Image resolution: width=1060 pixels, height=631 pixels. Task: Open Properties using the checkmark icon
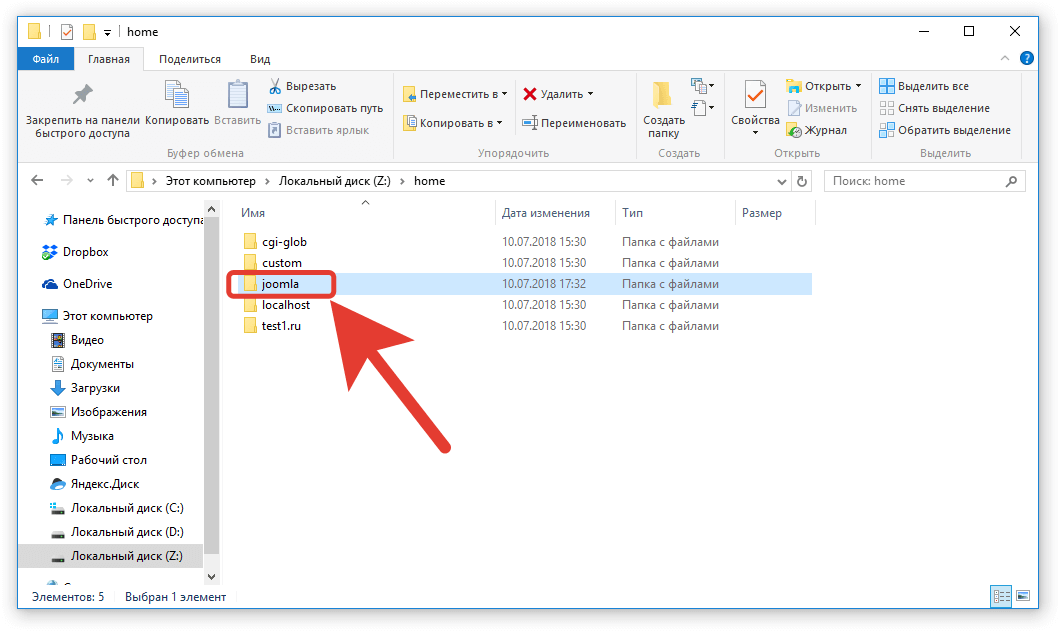pos(754,97)
